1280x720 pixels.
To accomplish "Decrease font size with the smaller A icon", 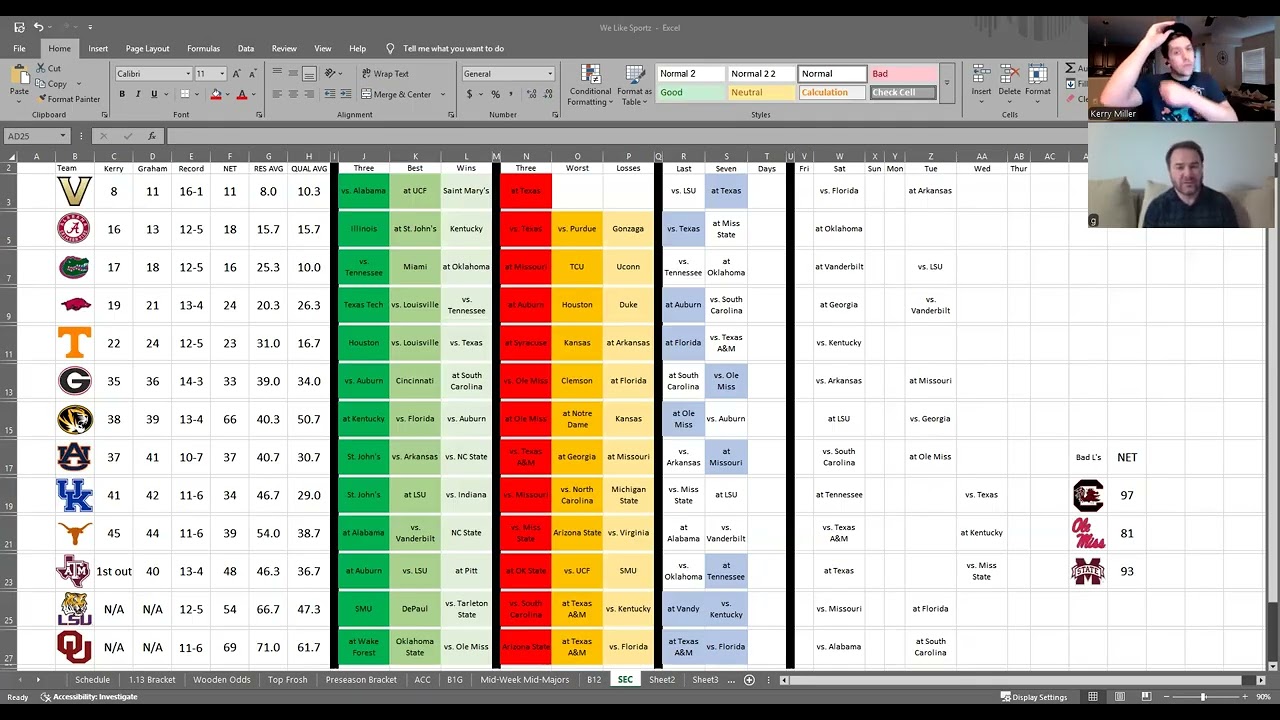I will pyautogui.click(x=251, y=74).
